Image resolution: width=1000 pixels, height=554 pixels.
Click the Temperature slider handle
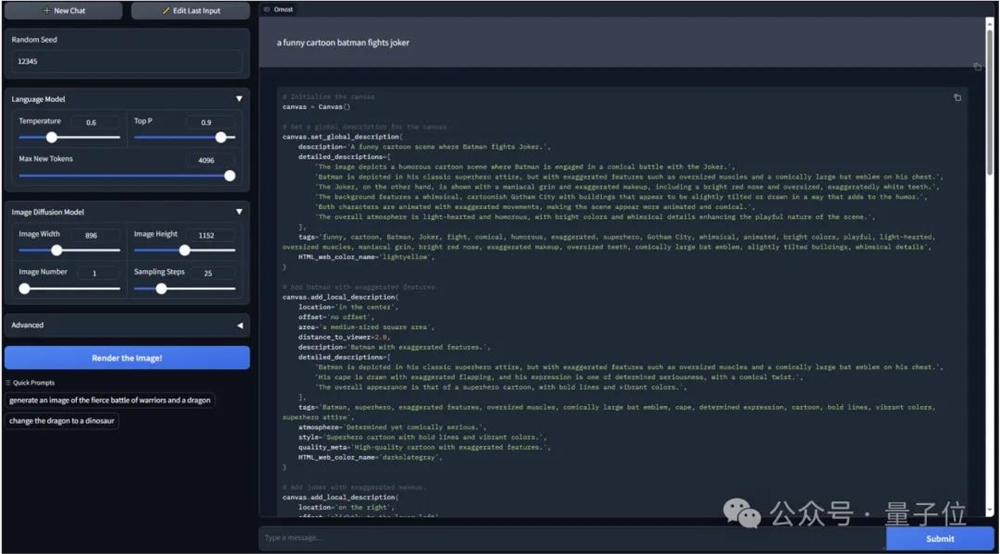52,137
